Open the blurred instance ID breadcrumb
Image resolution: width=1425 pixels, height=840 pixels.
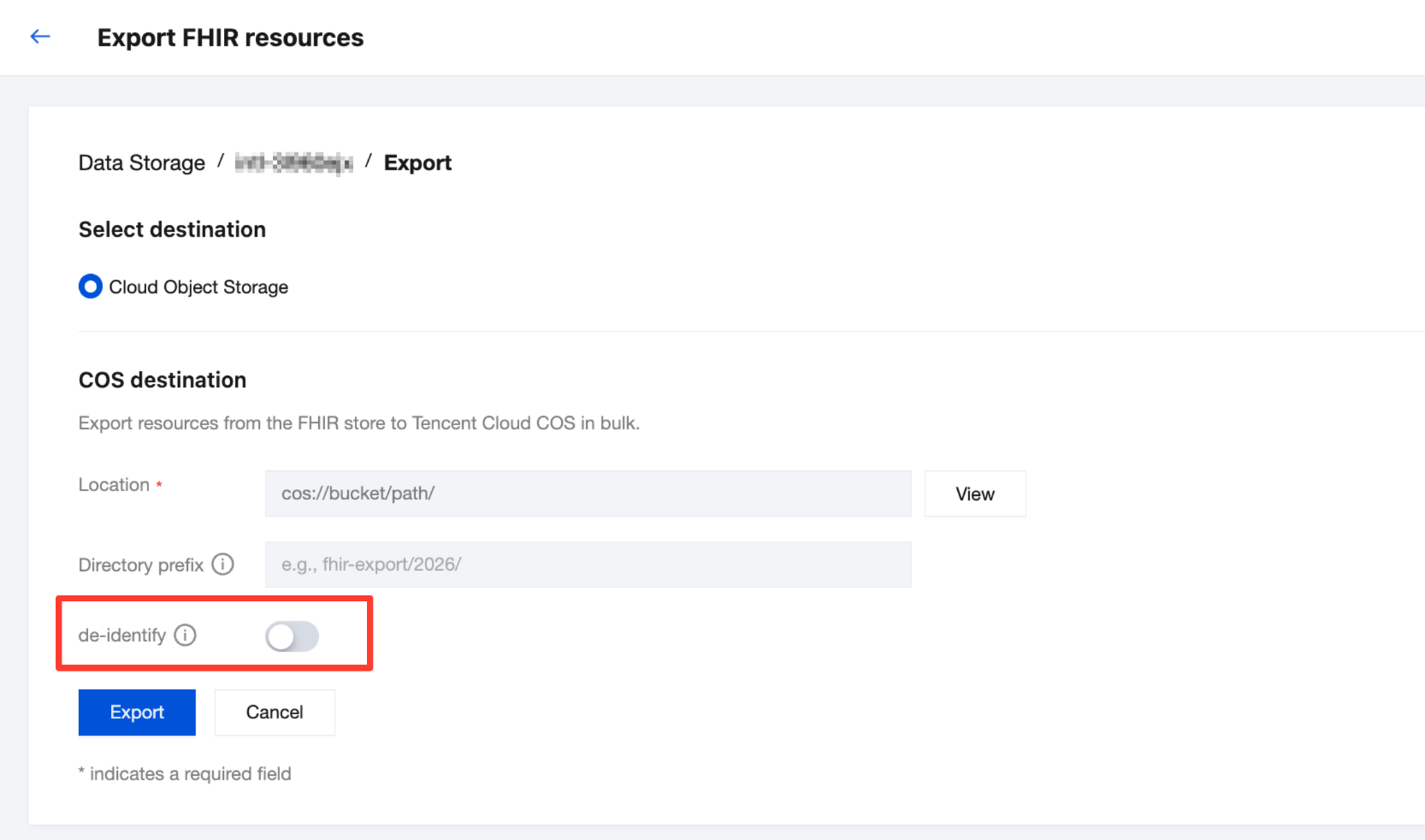293,163
